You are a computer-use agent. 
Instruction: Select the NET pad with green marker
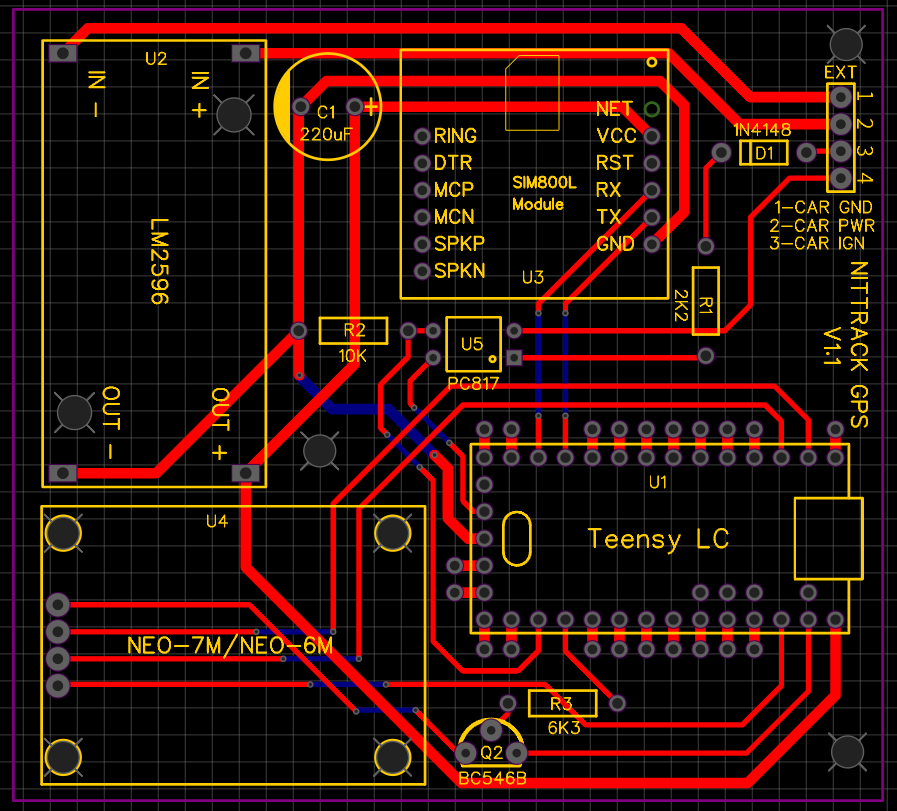tap(652, 108)
